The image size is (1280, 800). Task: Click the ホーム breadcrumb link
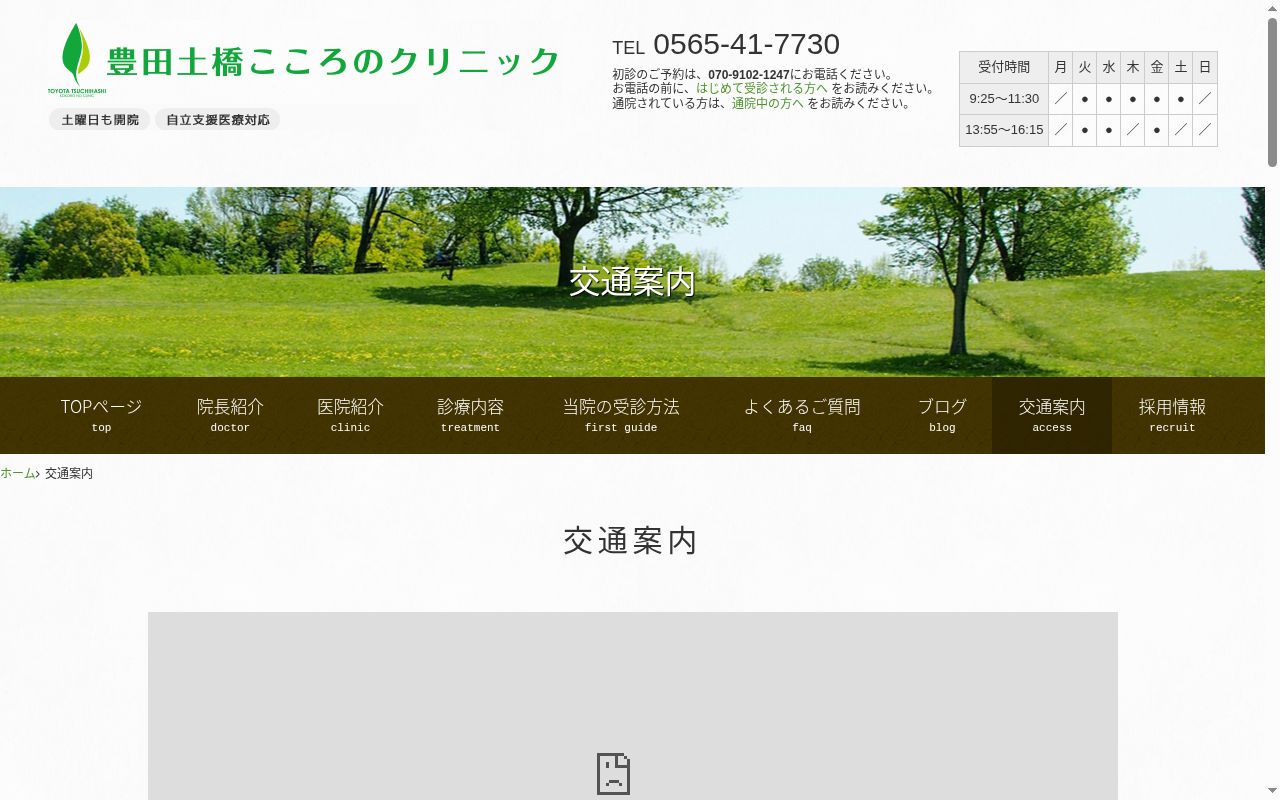point(17,473)
